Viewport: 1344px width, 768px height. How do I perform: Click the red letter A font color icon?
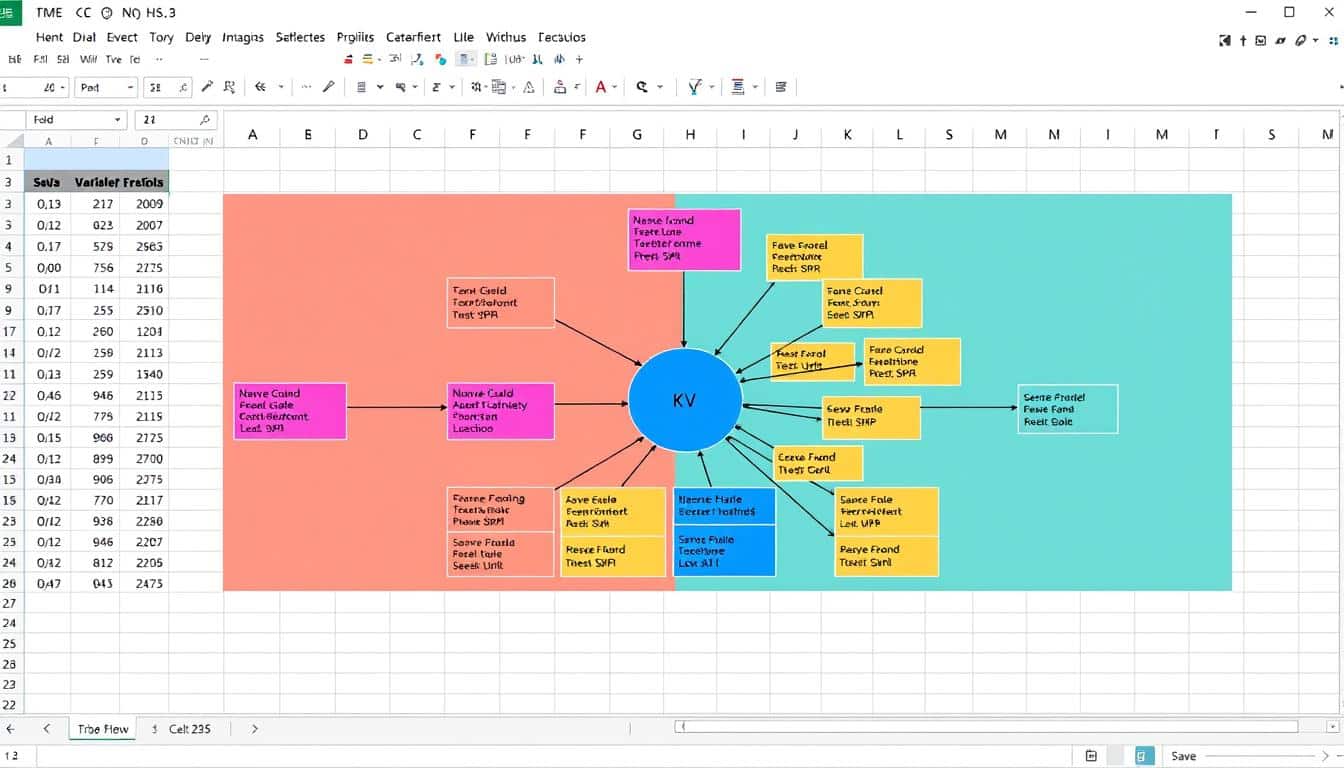click(x=601, y=87)
